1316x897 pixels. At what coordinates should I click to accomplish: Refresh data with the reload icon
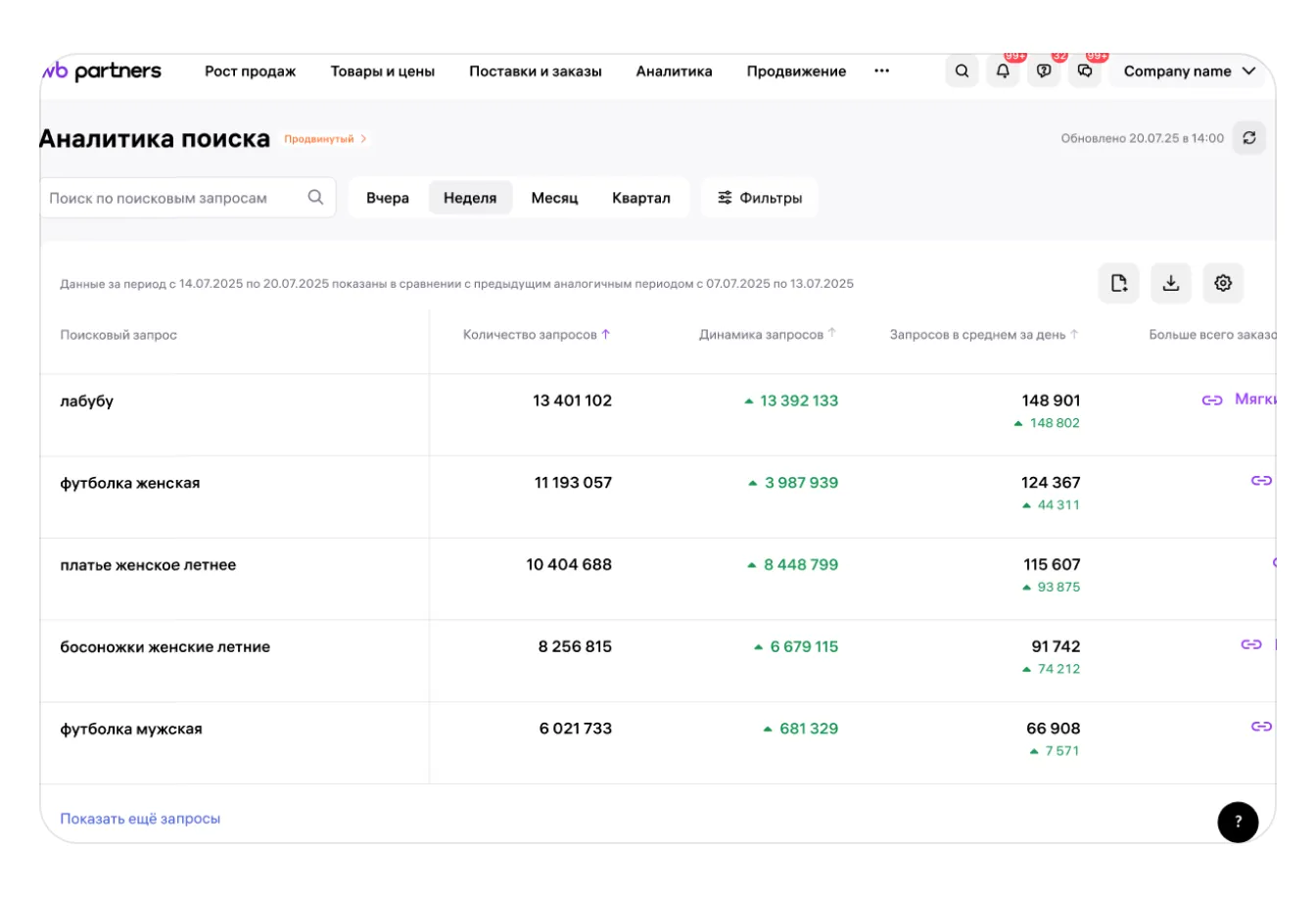pyautogui.click(x=1249, y=138)
